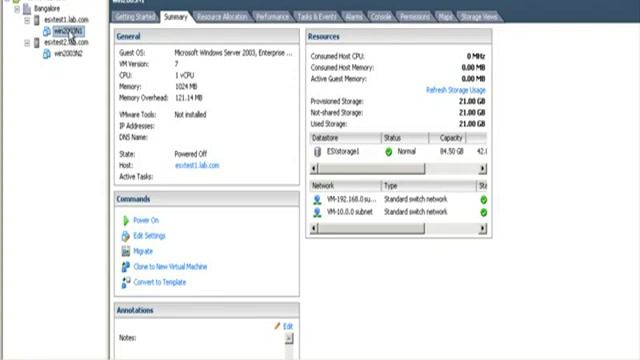Click the VM-10.0.0 subnet network icon
Viewport: 640px width, 360px height.
[317, 212]
